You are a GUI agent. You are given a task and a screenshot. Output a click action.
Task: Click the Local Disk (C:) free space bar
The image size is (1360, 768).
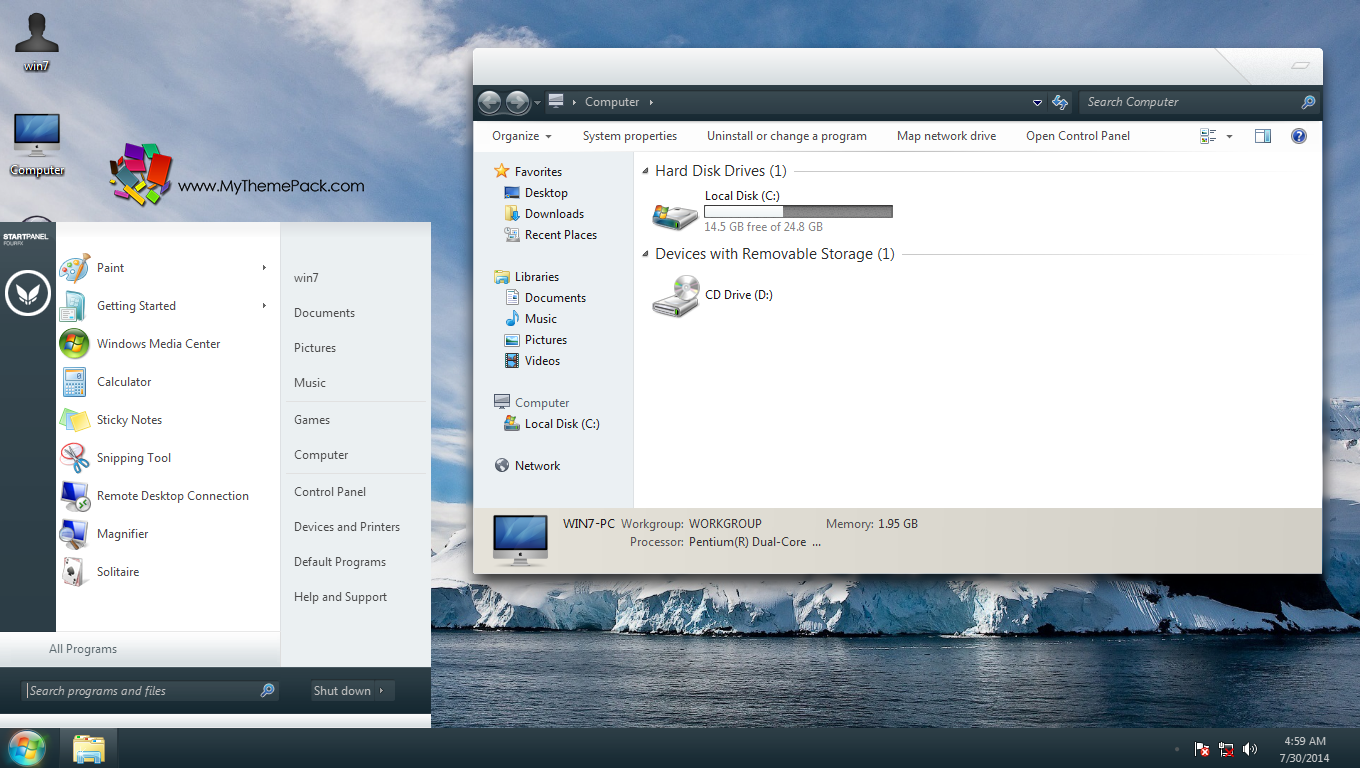coord(798,212)
